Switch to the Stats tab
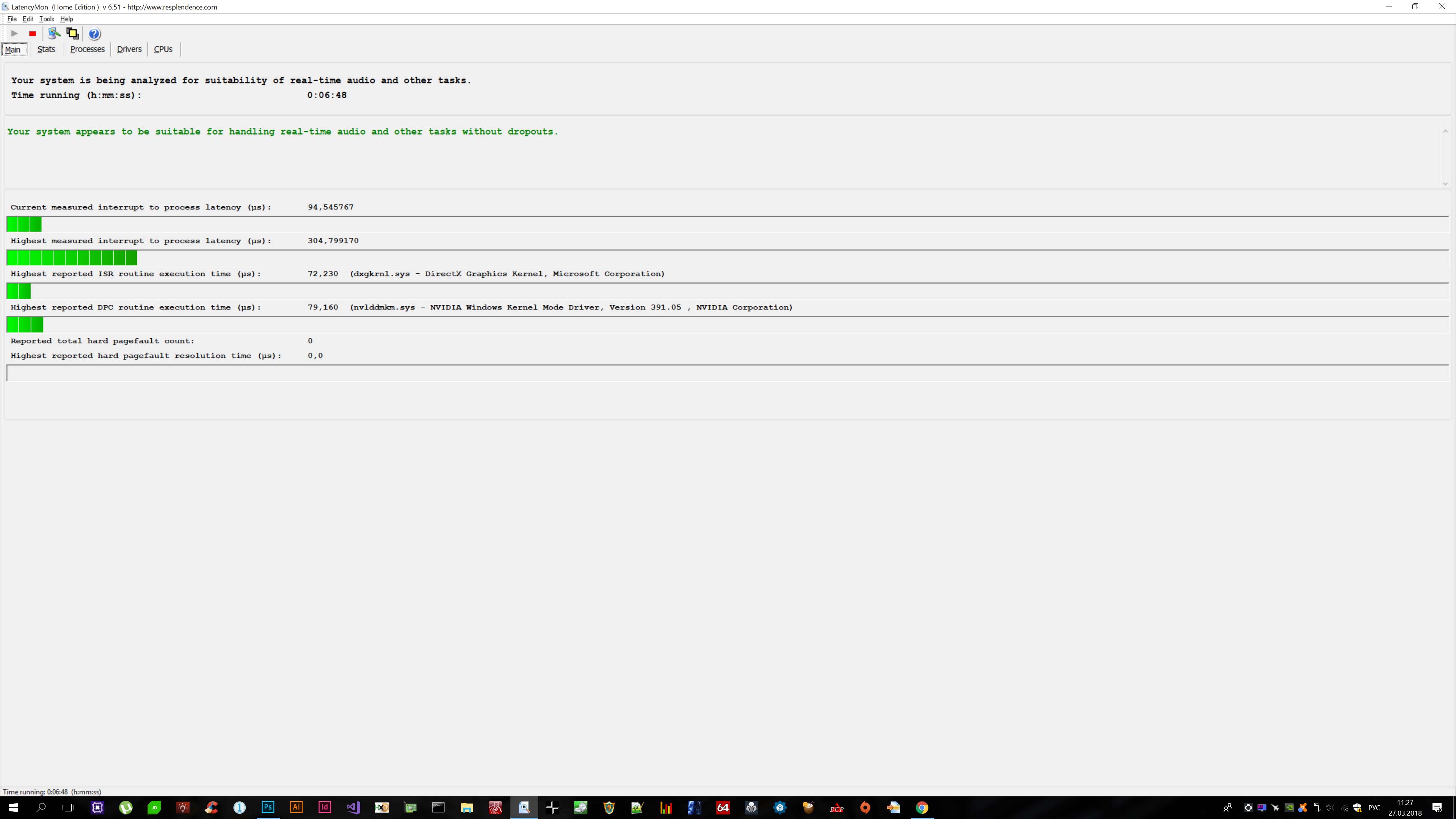Image resolution: width=1456 pixels, height=819 pixels. click(x=46, y=49)
